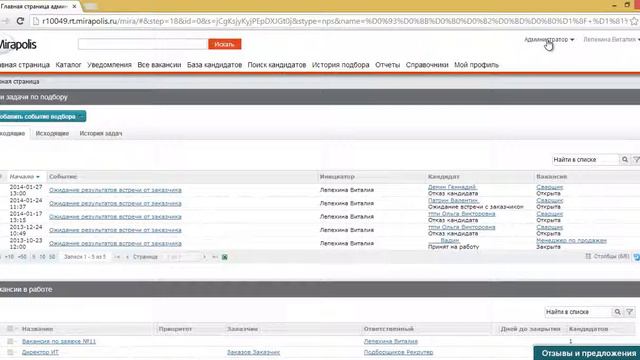Viewport: 640px width, 360px height.
Task: Show 50 records per page
Action: pos(52,257)
